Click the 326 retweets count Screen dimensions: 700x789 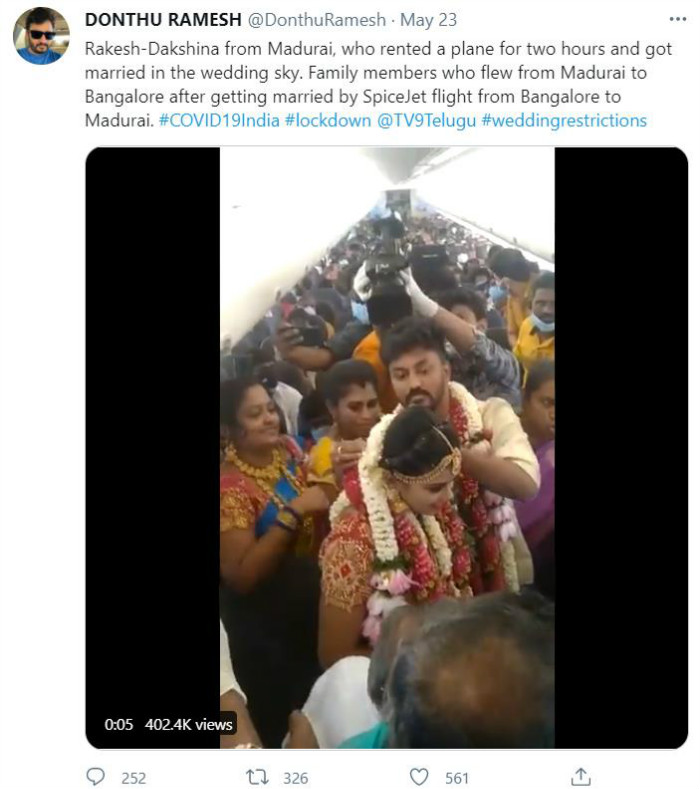click(295, 778)
